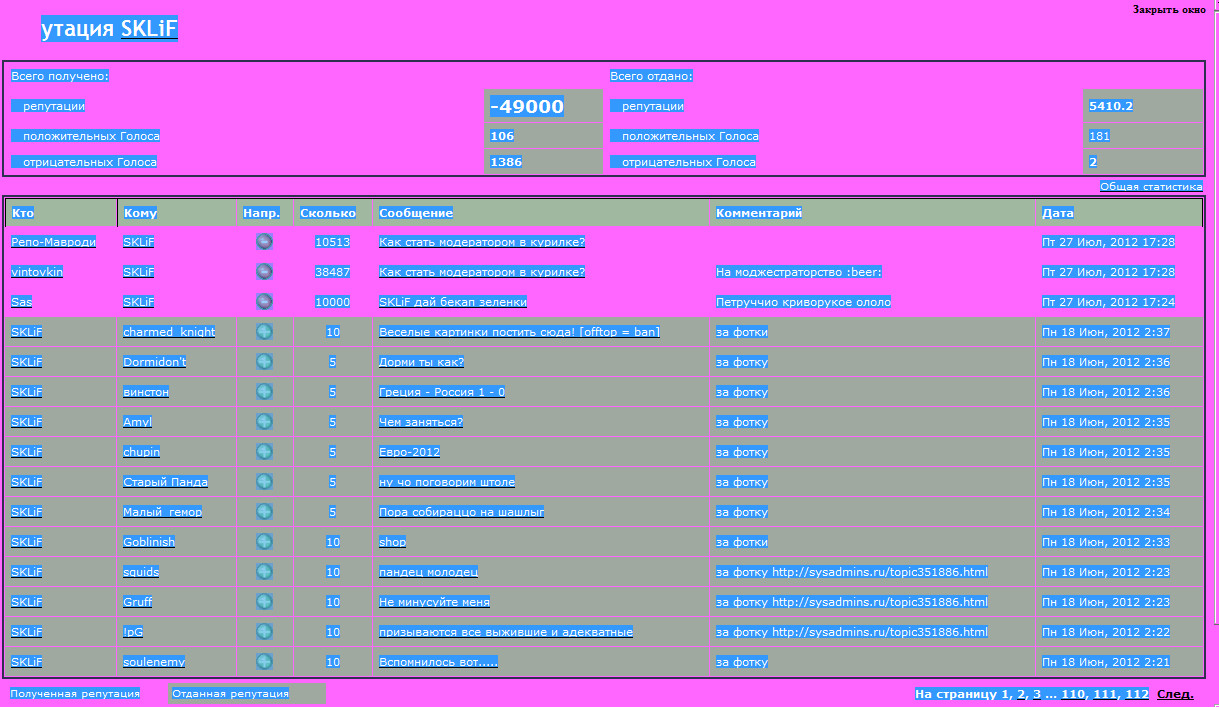
Task: Open topic пандец молодец
Action: tap(428, 572)
